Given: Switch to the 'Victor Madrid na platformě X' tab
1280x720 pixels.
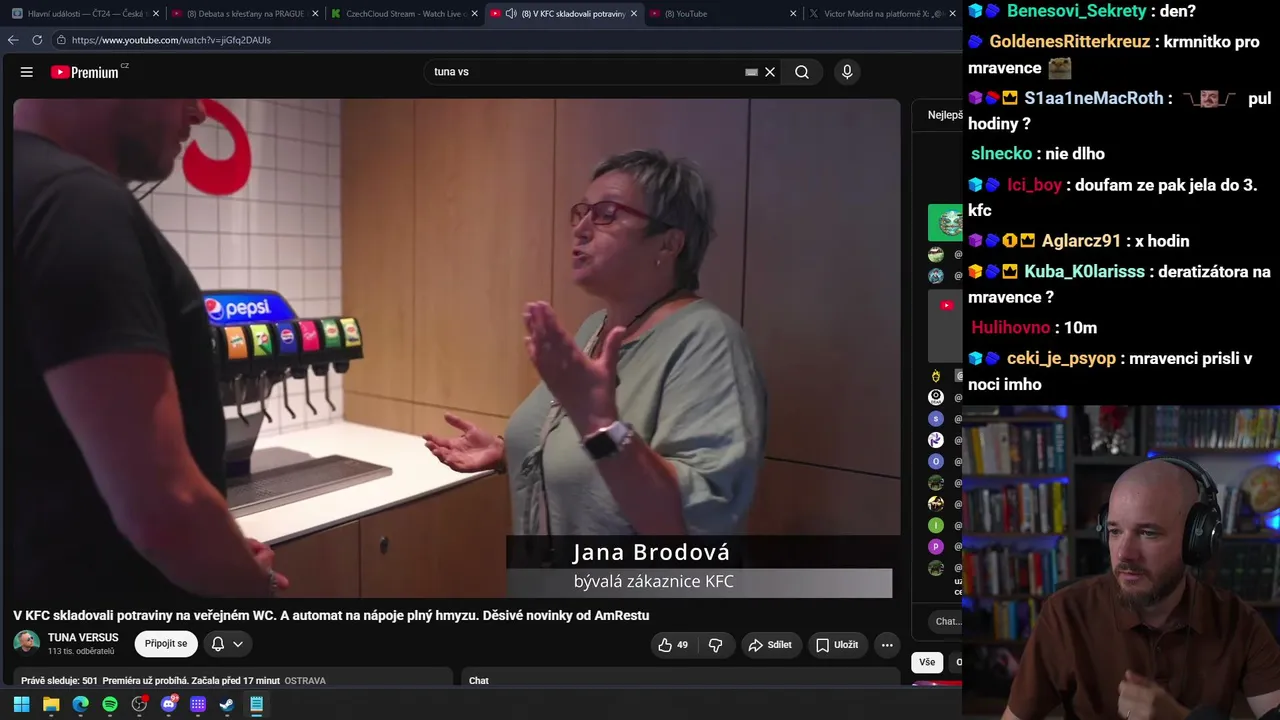Looking at the screenshot, I should point(882,14).
